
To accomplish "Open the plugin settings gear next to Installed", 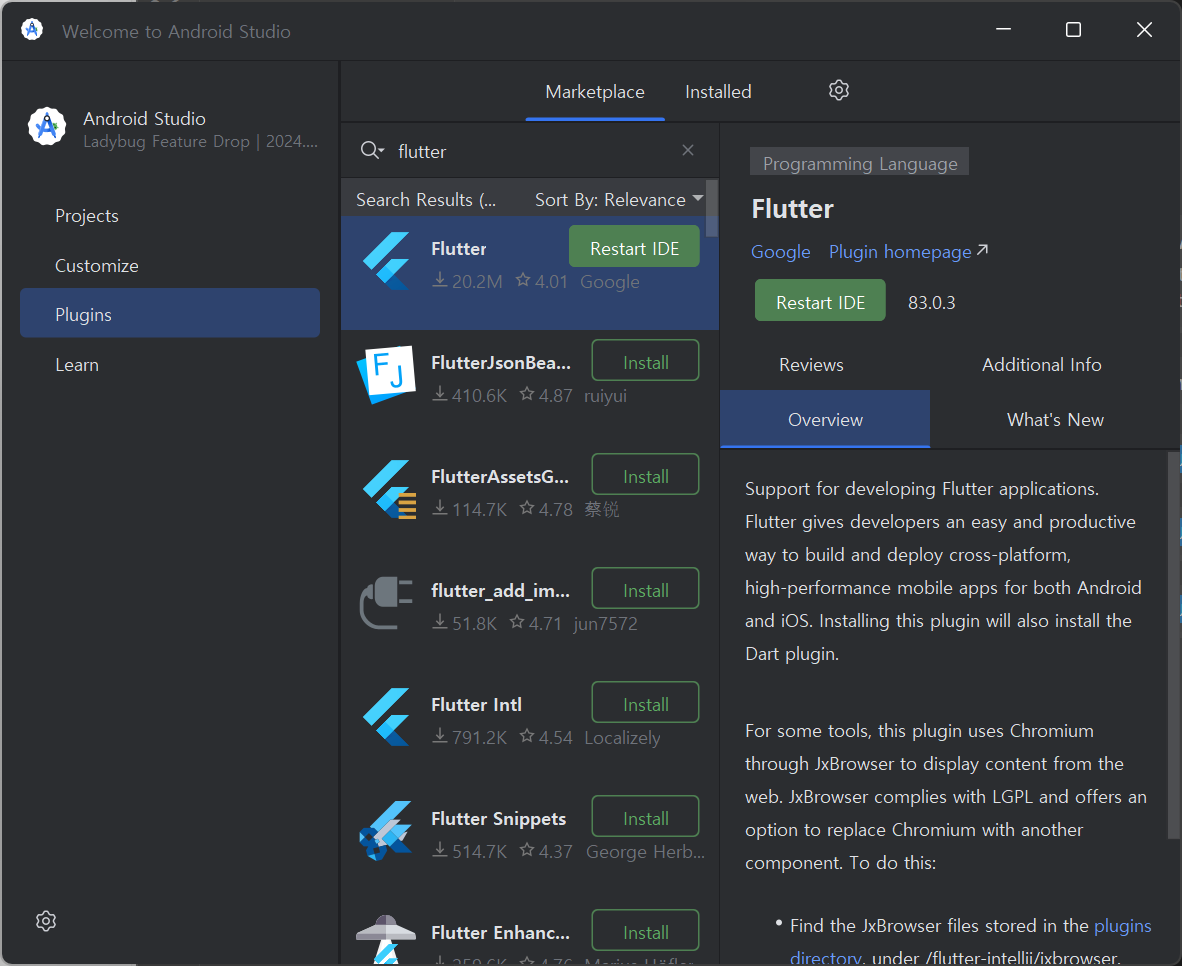I will [838, 90].
